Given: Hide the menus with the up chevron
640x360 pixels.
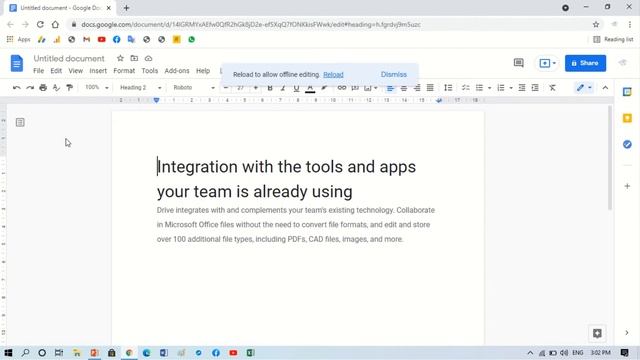Looking at the screenshot, I should 605,88.
